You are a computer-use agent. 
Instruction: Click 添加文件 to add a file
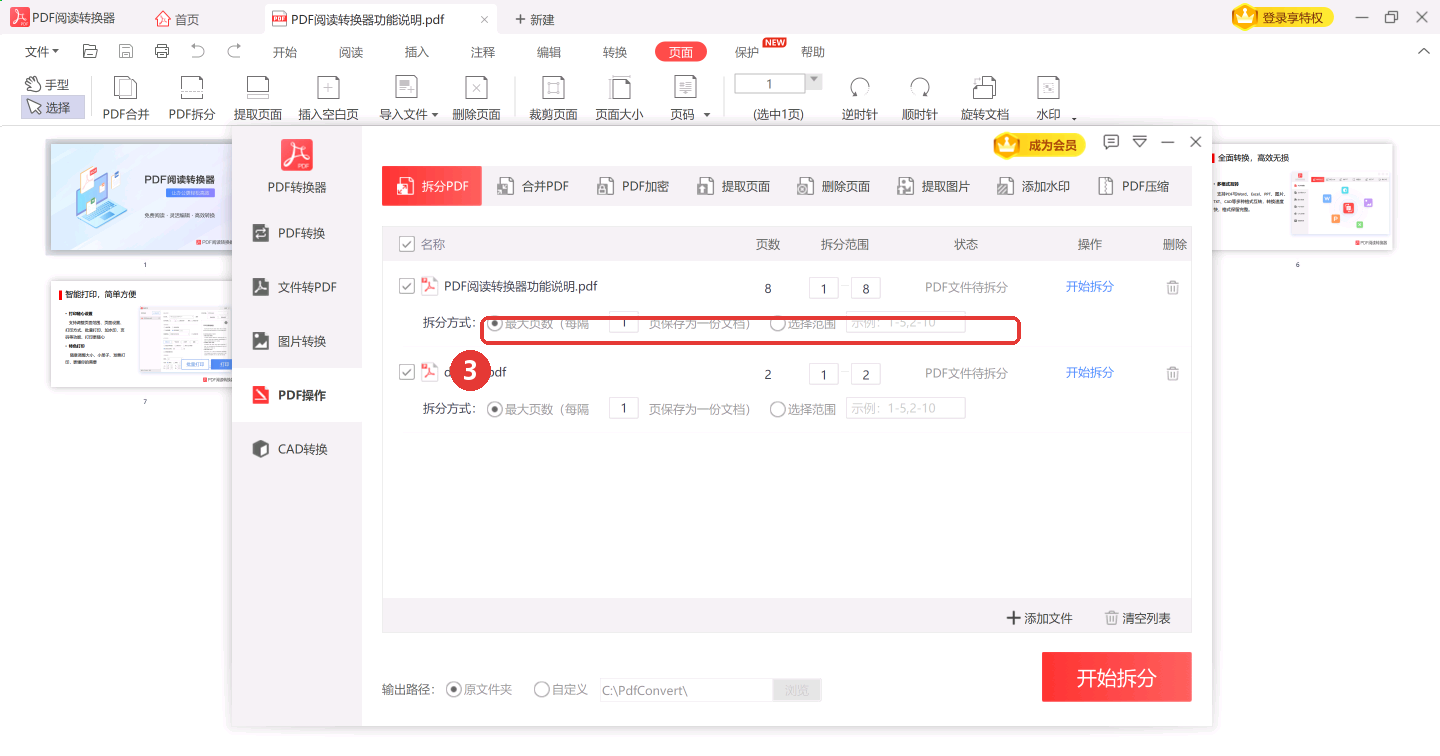coord(1039,618)
